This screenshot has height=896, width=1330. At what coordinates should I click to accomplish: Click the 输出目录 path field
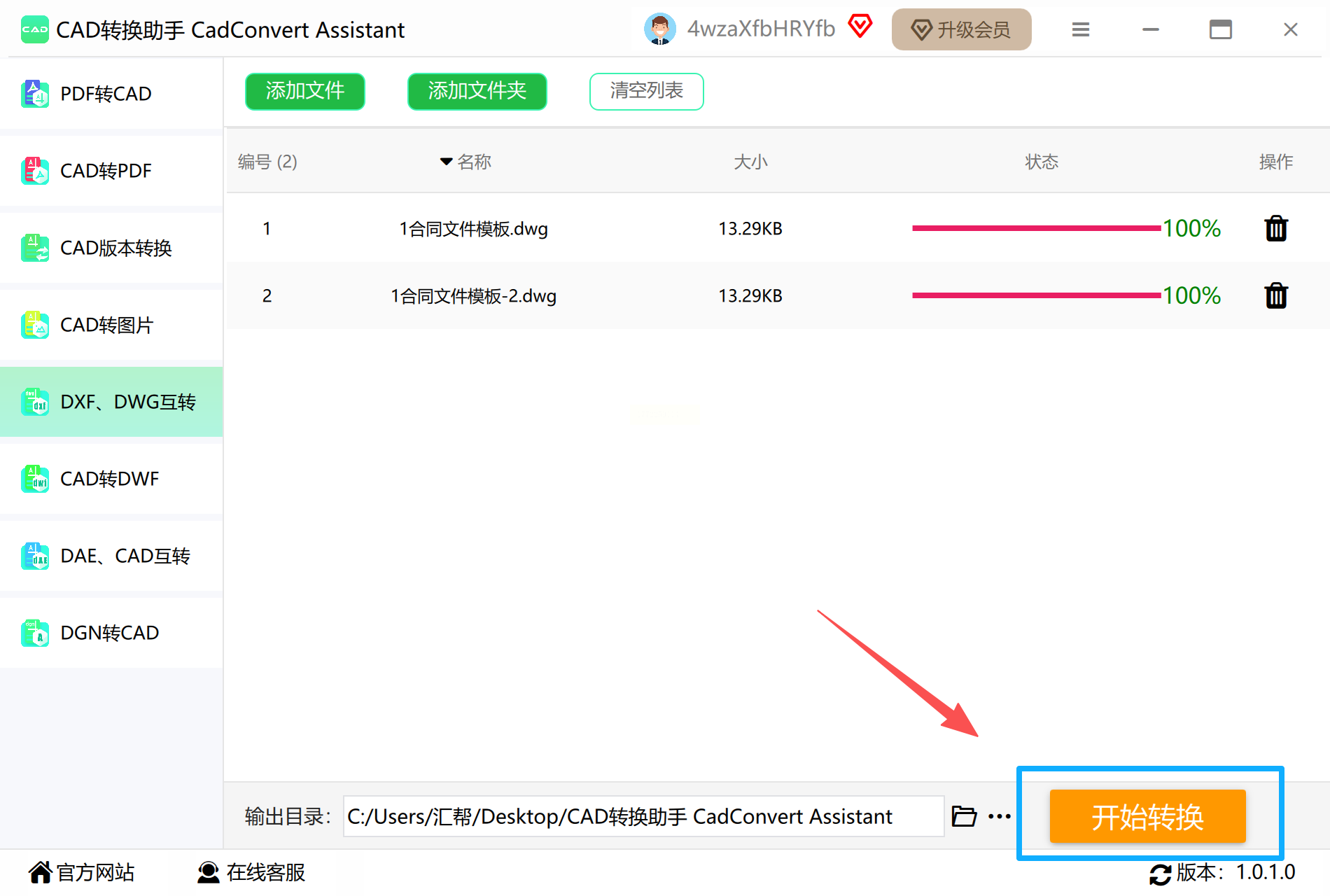(x=643, y=816)
